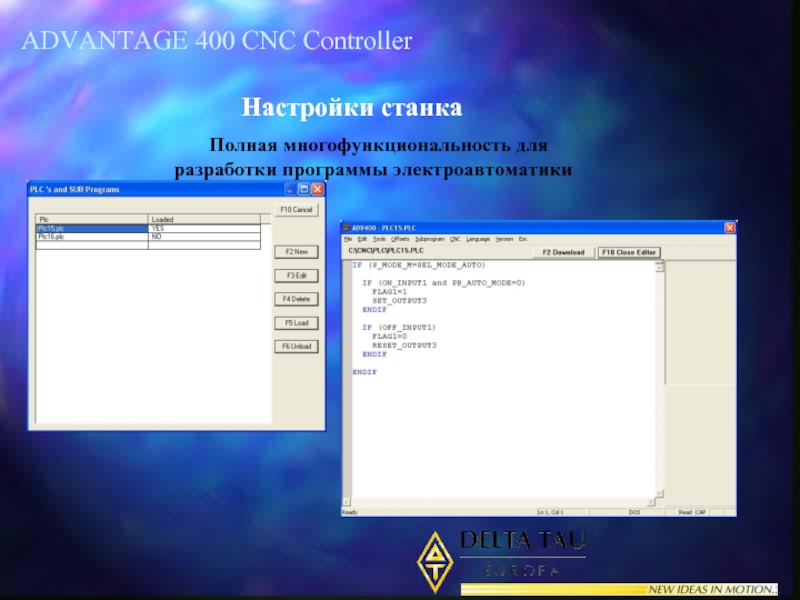Screen dimensions: 800x600
Task: Click the RESET_OUTPUT3 code line
Action: click(x=404, y=345)
